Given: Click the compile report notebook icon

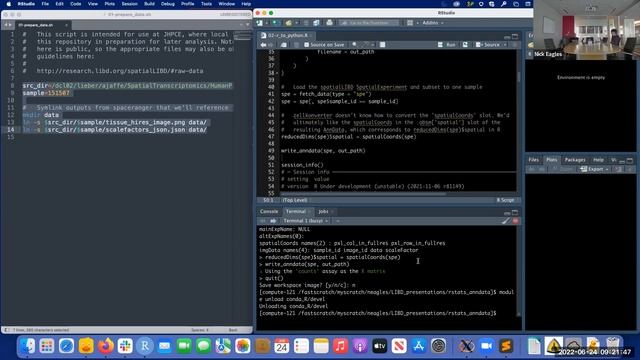Looking at the screenshot, I should (x=382, y=44).
